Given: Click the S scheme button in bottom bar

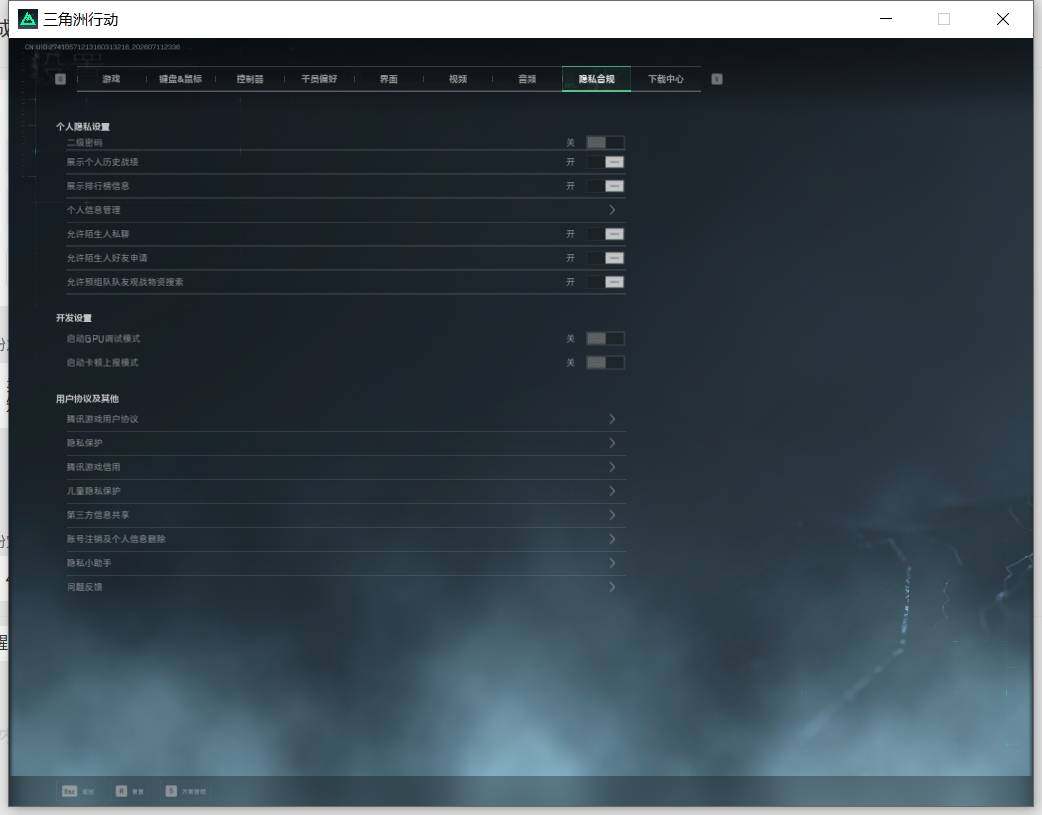Looking at the screenshot, I should (x=185, y=791).
